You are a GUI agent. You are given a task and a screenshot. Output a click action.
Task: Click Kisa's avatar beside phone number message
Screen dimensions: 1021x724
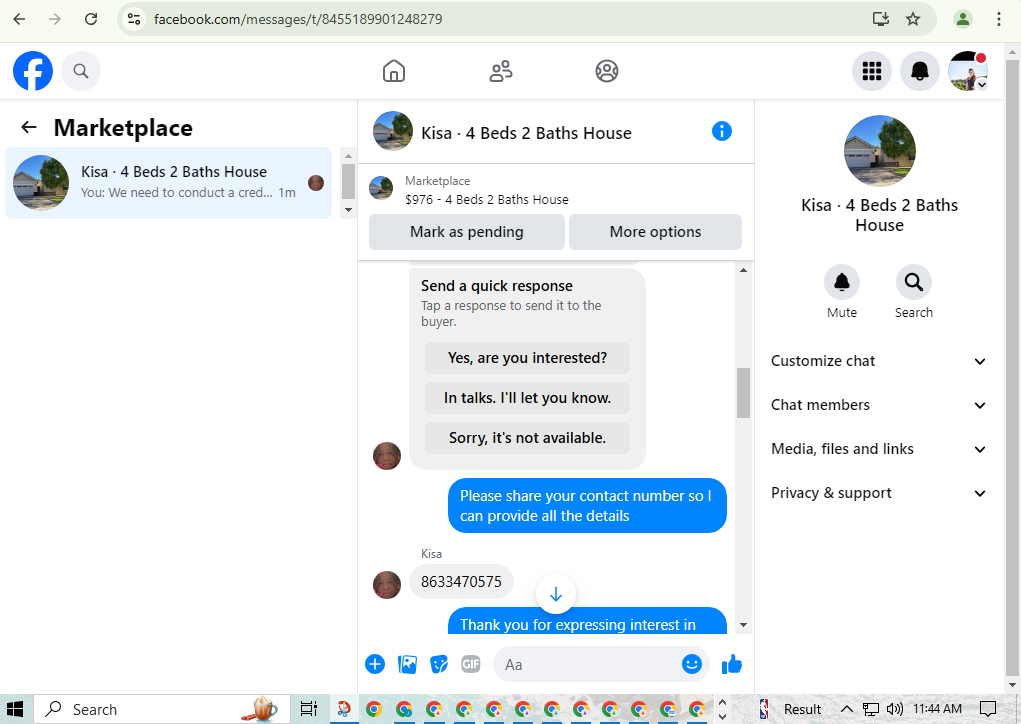[387, 585]
